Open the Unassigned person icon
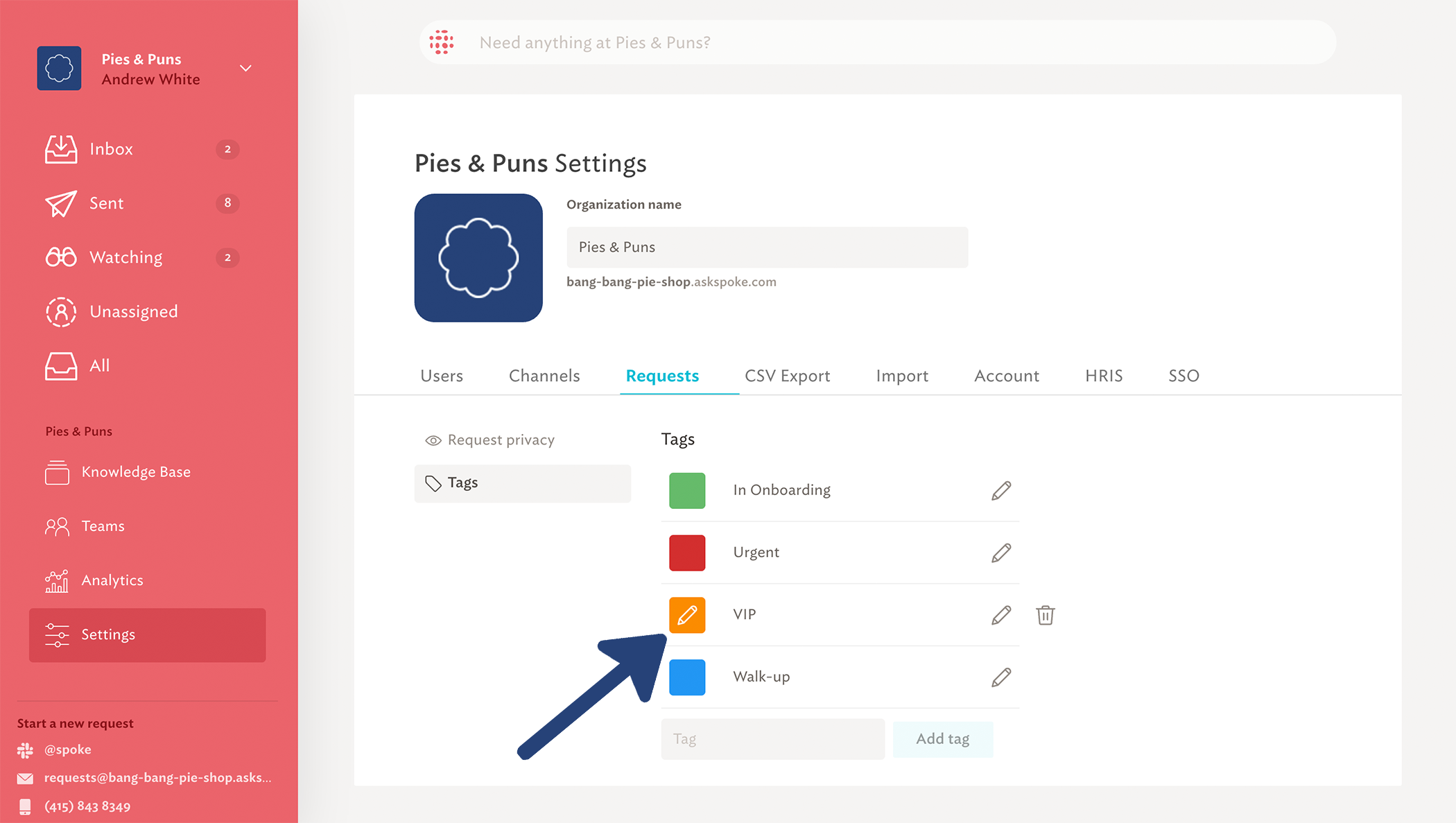This screenshot has height=823, width=1456. [61, 311]
